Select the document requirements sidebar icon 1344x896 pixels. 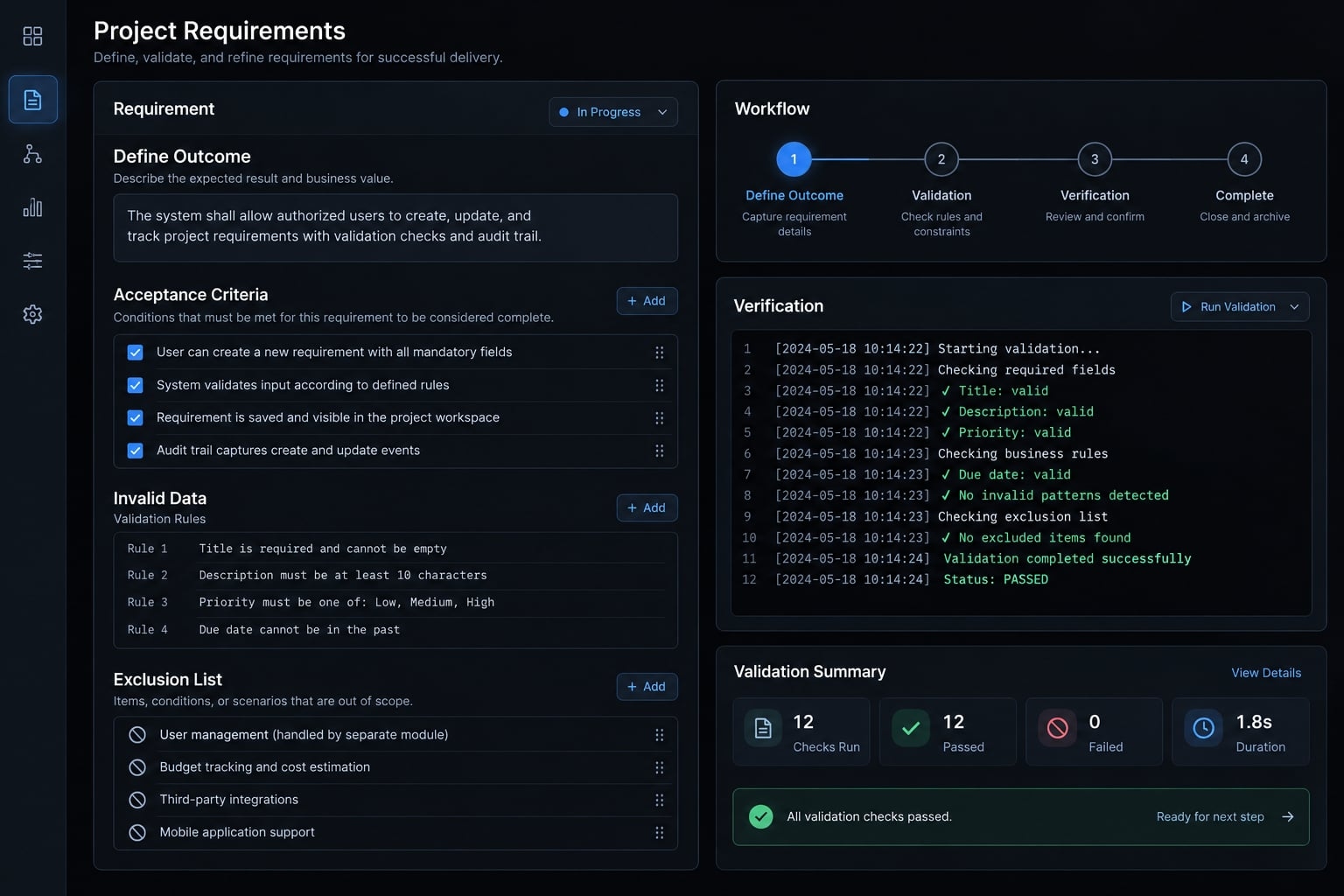coord(32,100)
